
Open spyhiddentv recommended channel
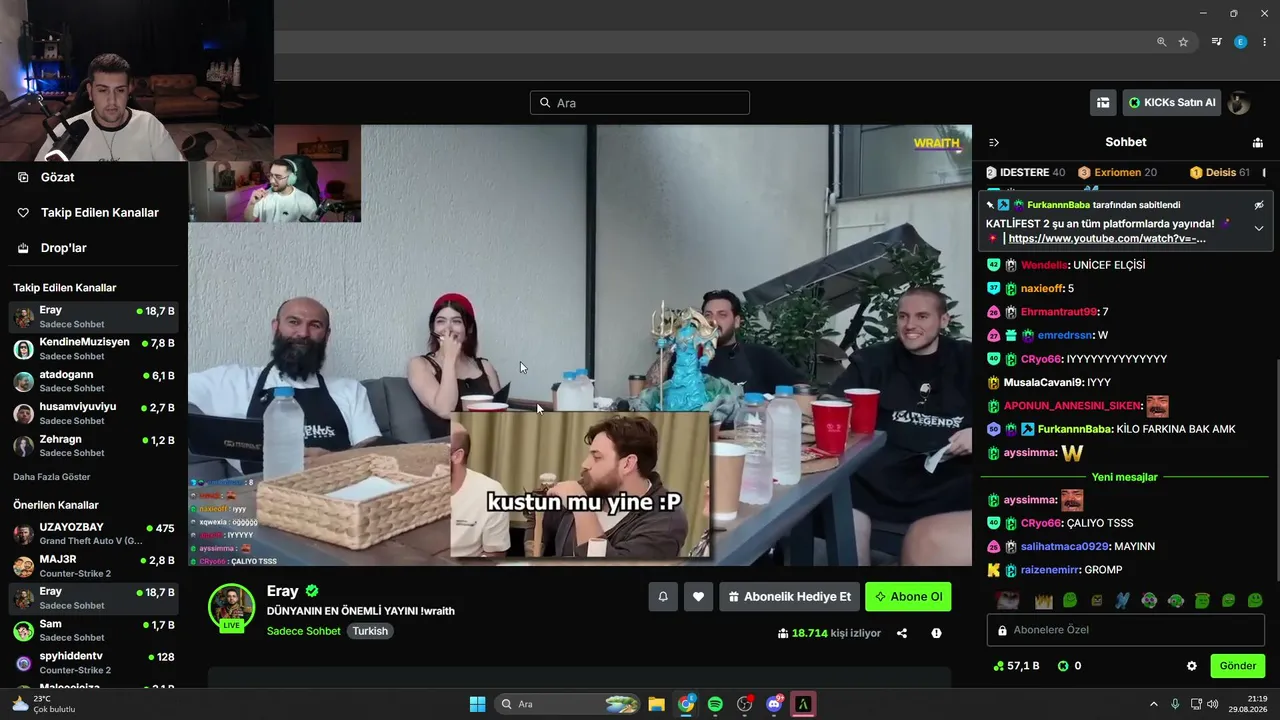pyautogui.click(x=94, y=663)
